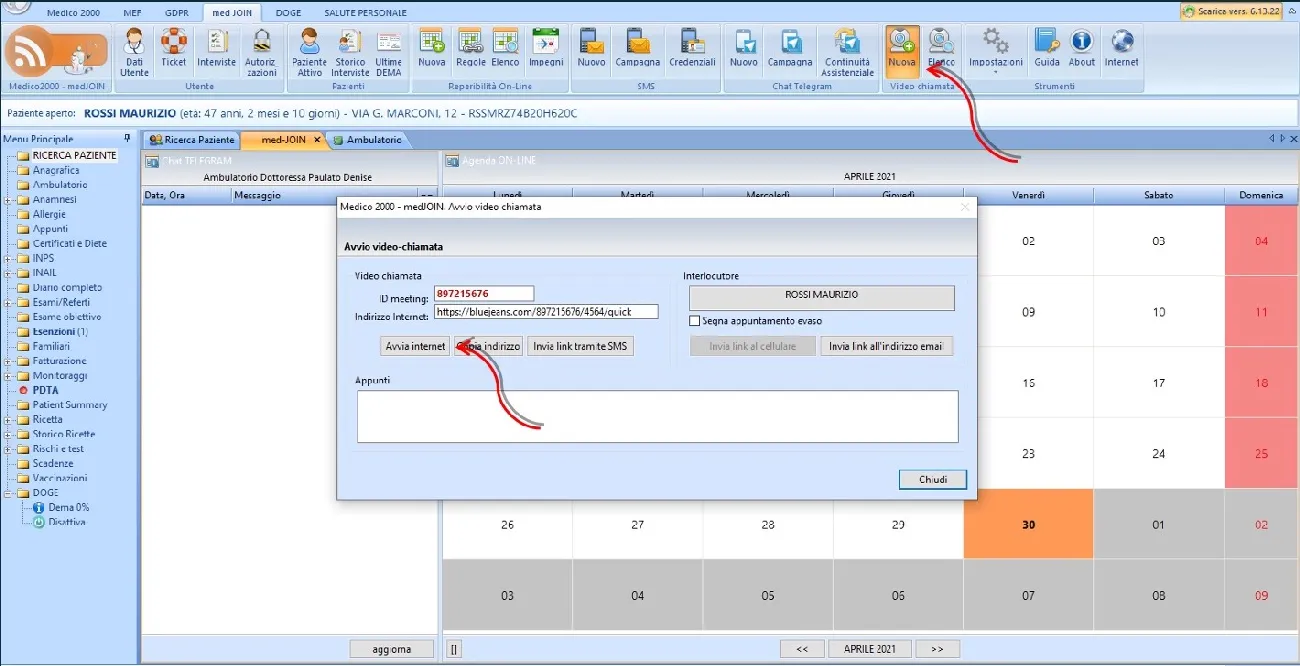Click inside the Appunti notes box
Screen dimensions: 1300x666
point(657,416)
